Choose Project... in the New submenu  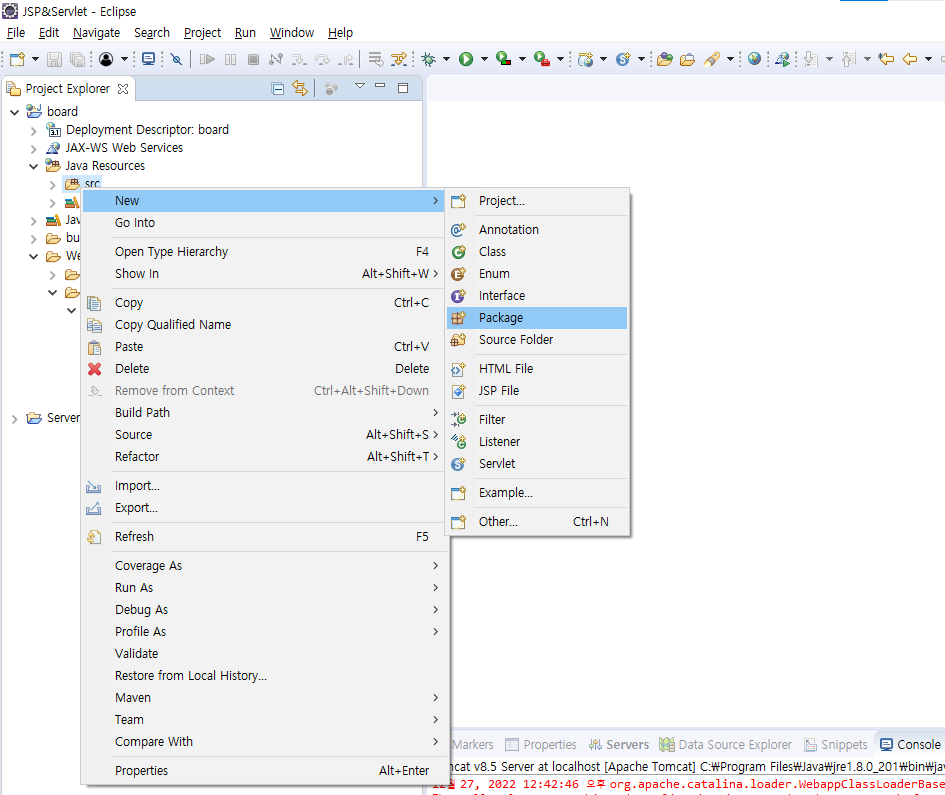(537, 201)
